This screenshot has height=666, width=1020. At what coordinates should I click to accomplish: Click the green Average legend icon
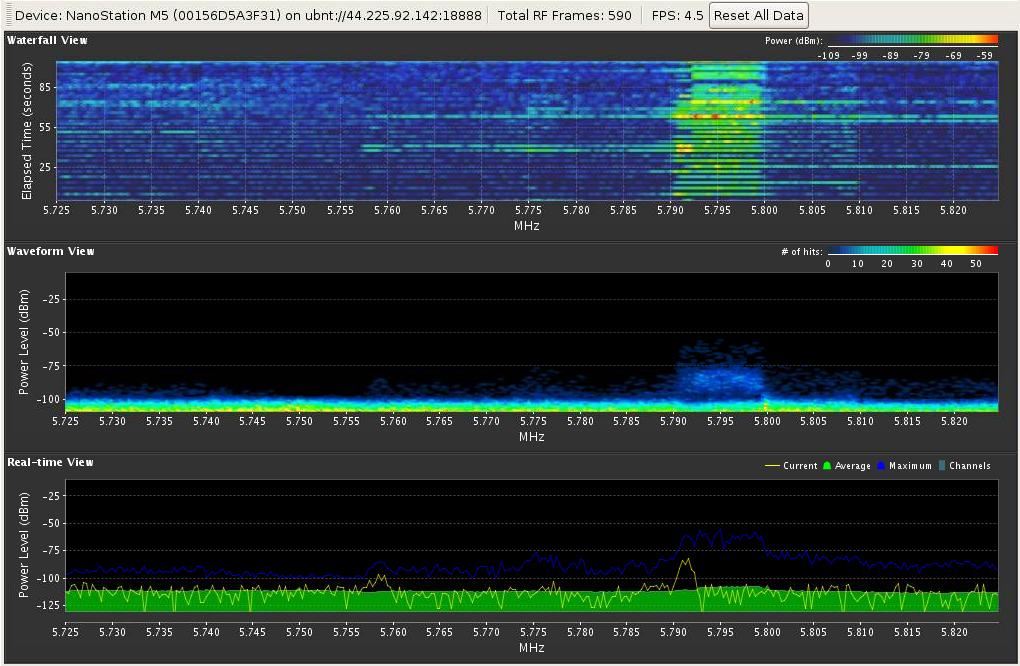coord(826,466)
